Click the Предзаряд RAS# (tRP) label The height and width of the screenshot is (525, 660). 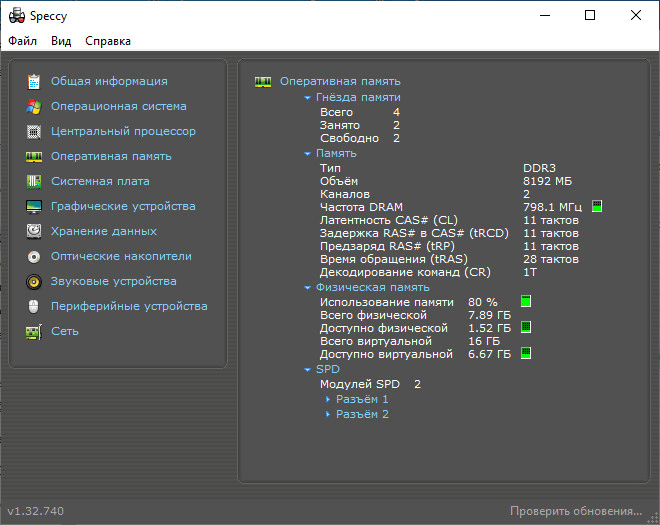pyautogui.click(x=387, y=246)
